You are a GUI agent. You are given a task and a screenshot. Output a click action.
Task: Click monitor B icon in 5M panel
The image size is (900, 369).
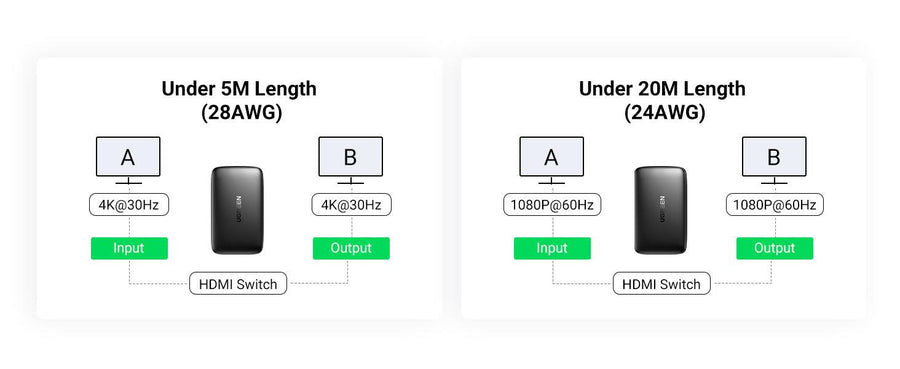click(x=350, y=160)
